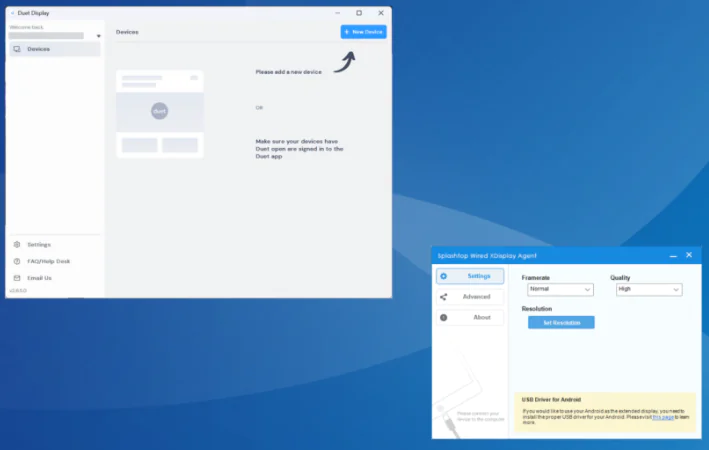Click the Duet version number in sidebar
This screenshot has width=709, height=450.
(x=18, y=291)
